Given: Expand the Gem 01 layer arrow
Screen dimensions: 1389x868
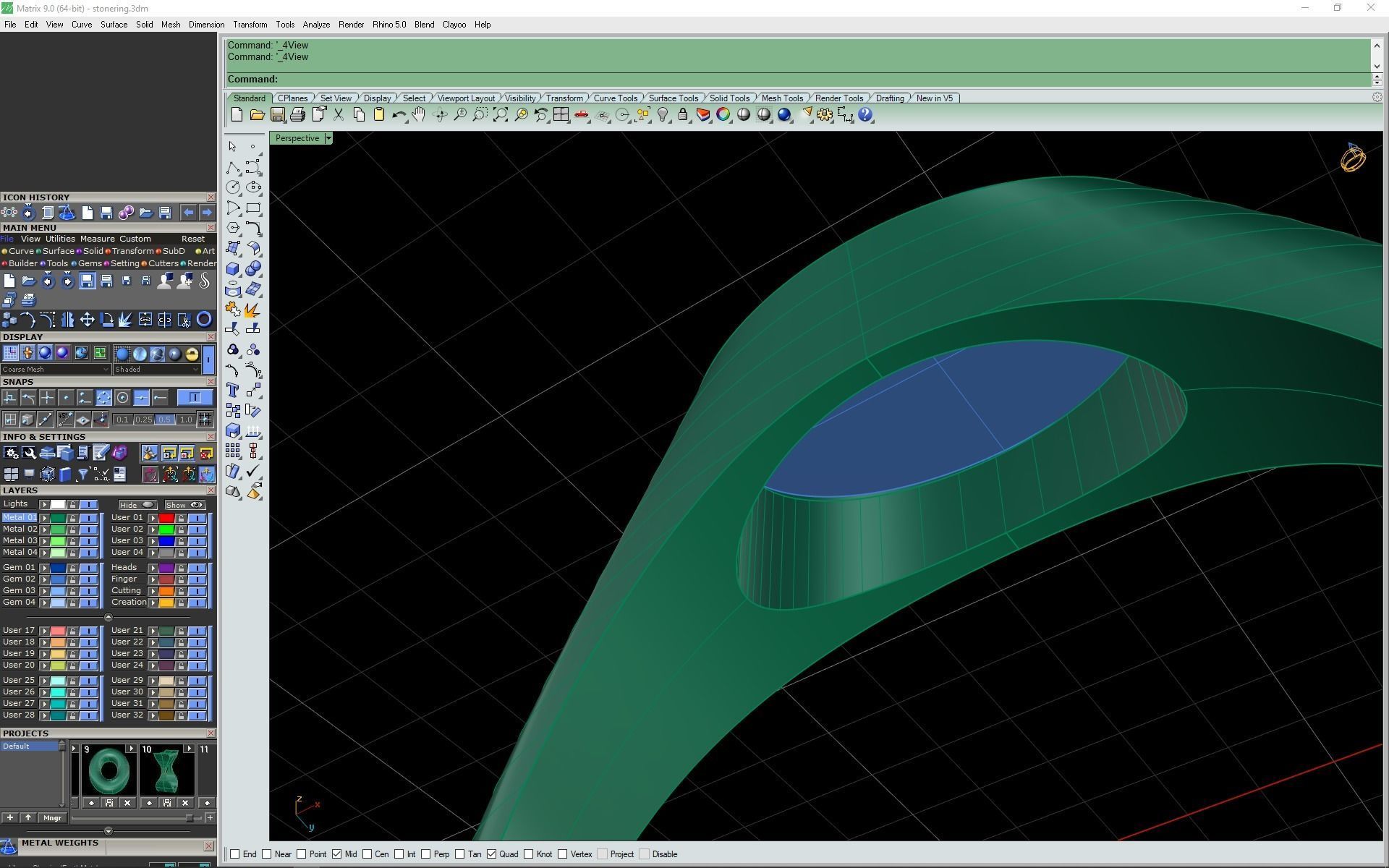Looking at the screenshot, I should pos(44,568).
